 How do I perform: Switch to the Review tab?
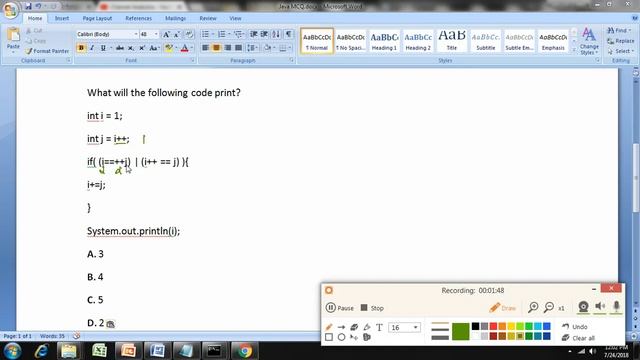[x=208, y=18]
